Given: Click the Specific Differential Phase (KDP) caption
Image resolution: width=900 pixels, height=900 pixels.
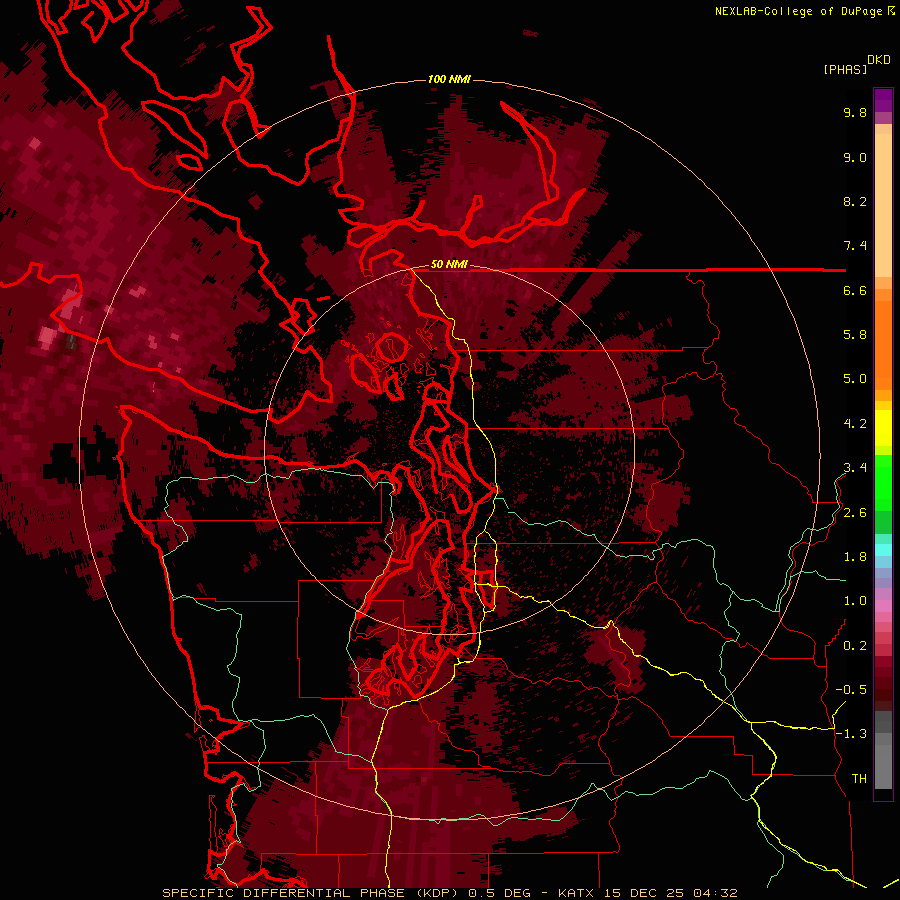Looking at the screenshot, I should 313,893.
